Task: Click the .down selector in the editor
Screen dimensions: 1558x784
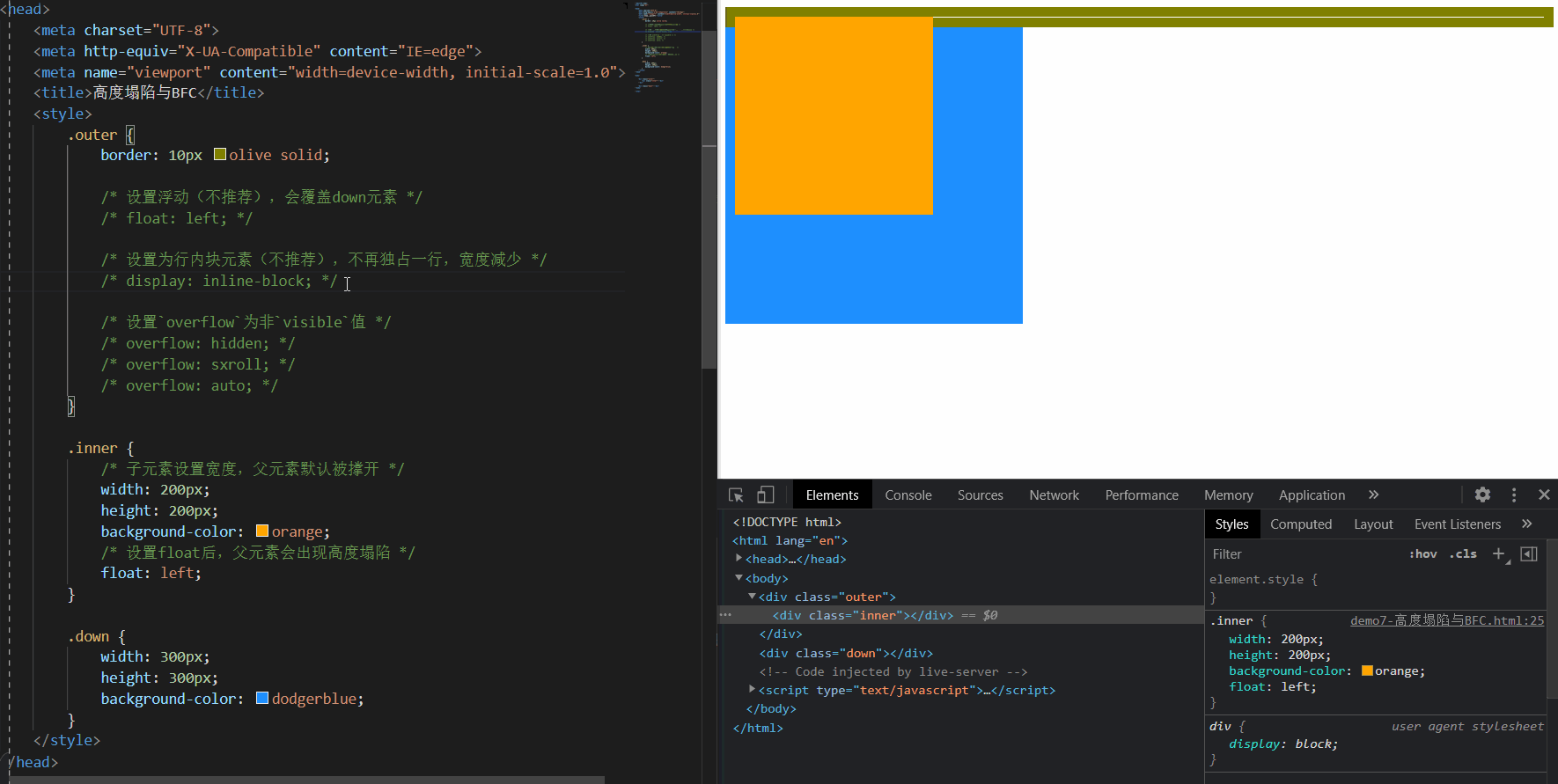Action: tap(89, 636)
